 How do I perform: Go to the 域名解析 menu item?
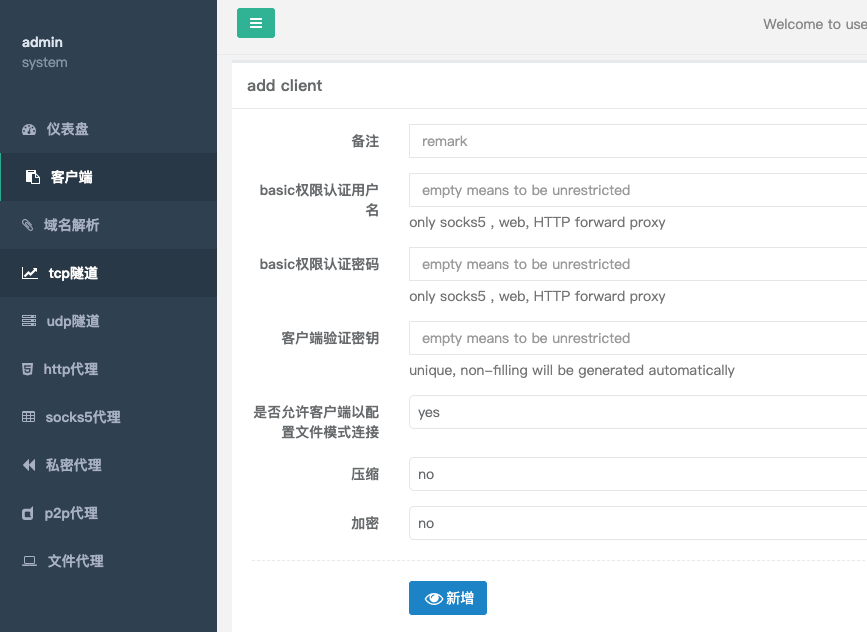coord(72,225)
